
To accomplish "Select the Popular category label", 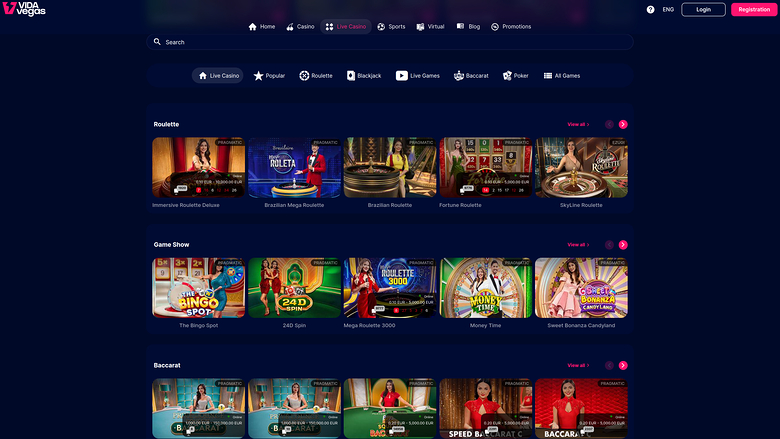I will 275,76.
